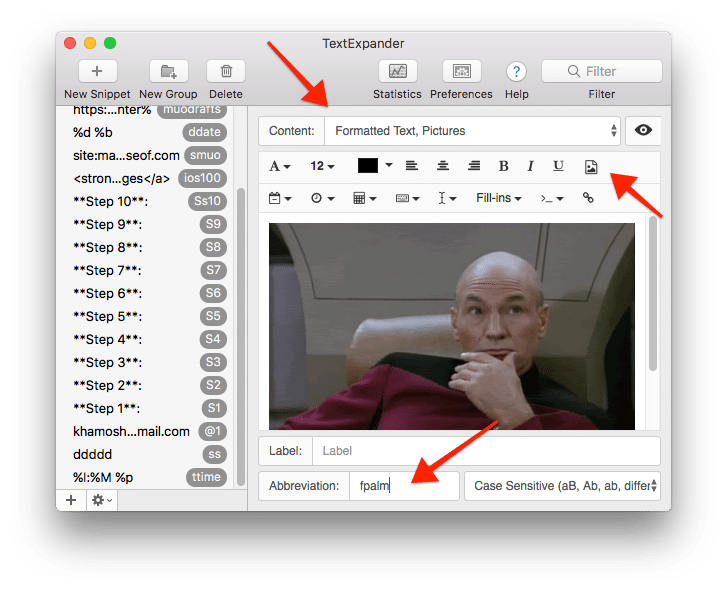Viewport: 727px width, 591px height.
Task: Open the Statistics chart icon
Action: (x=397, y=71)
